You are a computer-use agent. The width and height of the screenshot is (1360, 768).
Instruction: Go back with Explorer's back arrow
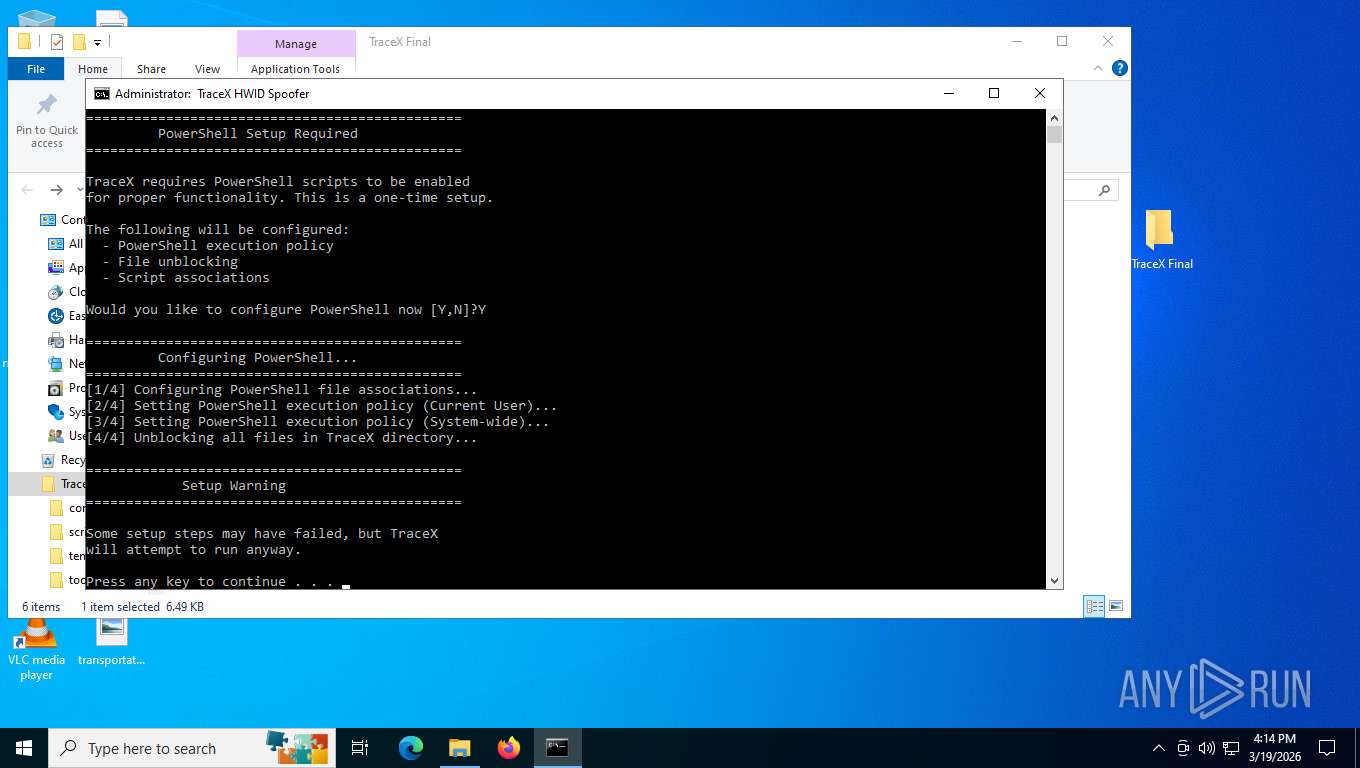pos(28,190)
